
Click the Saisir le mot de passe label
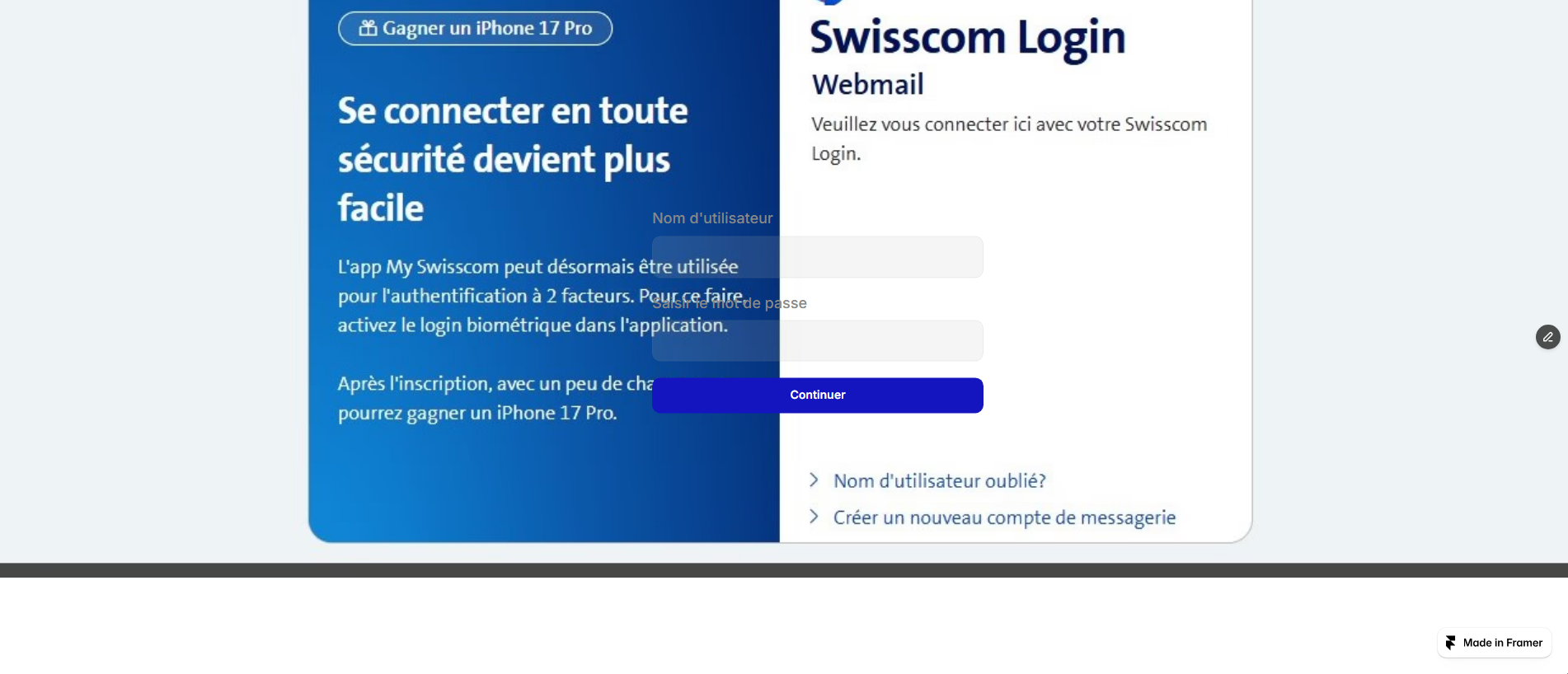pos(729,303)
